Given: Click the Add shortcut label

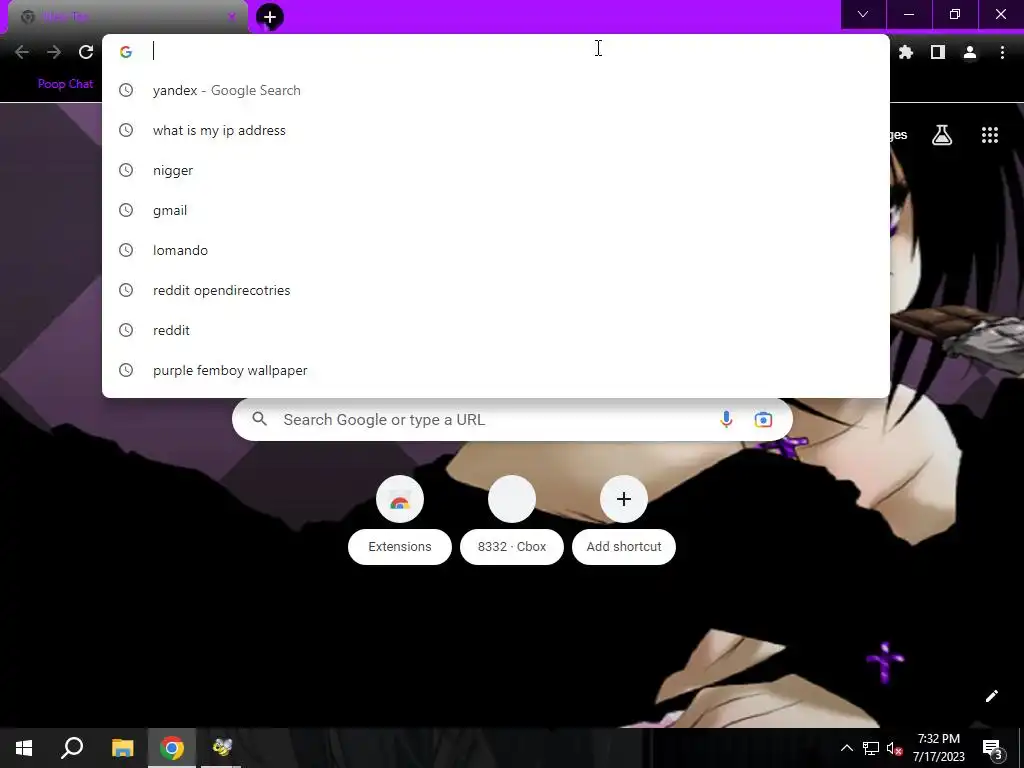Looking at the screenshot, I should click(x=624, y=547).
